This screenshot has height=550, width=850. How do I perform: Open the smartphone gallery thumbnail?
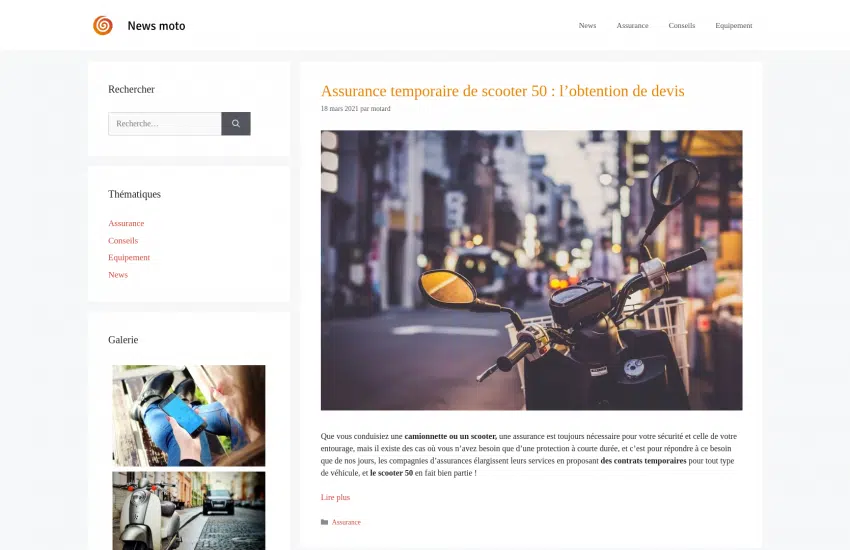point(189,416)
